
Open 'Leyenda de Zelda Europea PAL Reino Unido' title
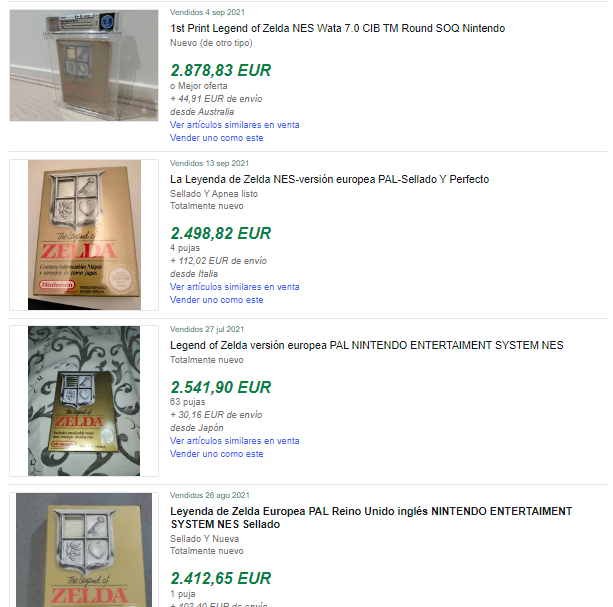pyautogui.click(x=371, y=518)
